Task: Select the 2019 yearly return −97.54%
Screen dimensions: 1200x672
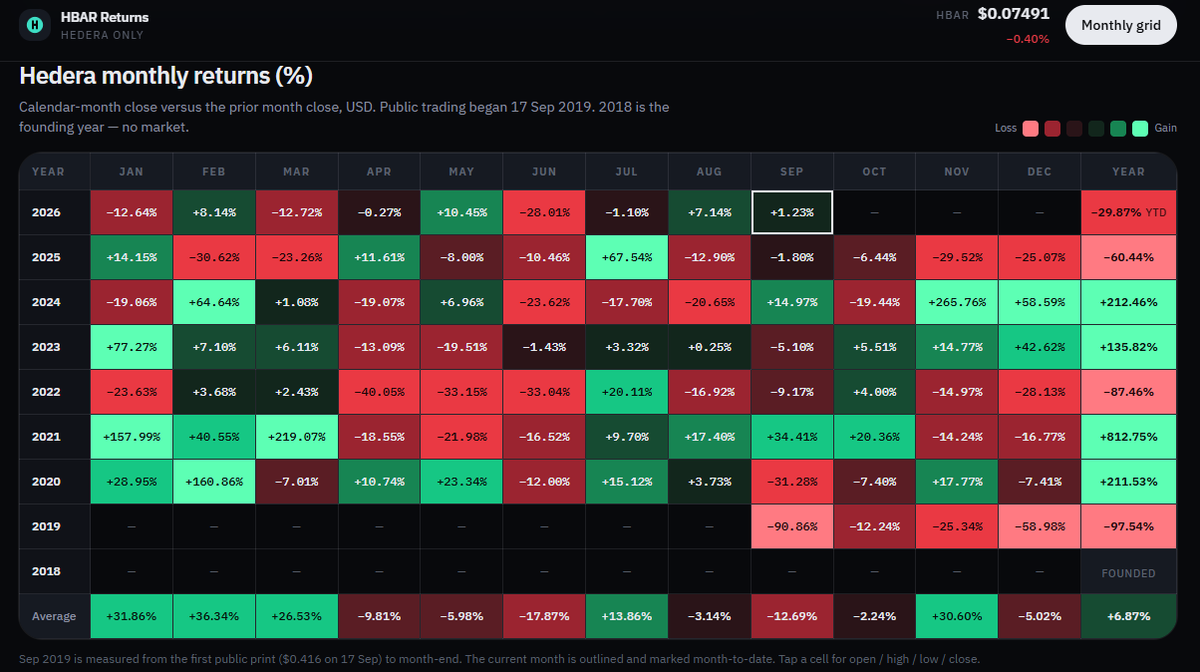Action: (x=1129, y=527)
